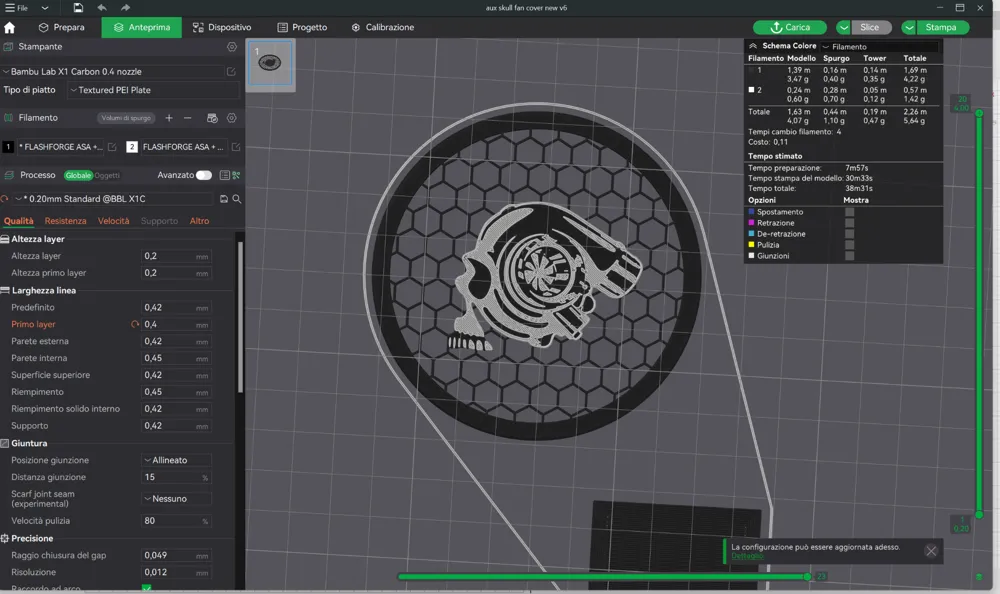Toggle the Raccordo ad arco checkbox

pos(147,588)
